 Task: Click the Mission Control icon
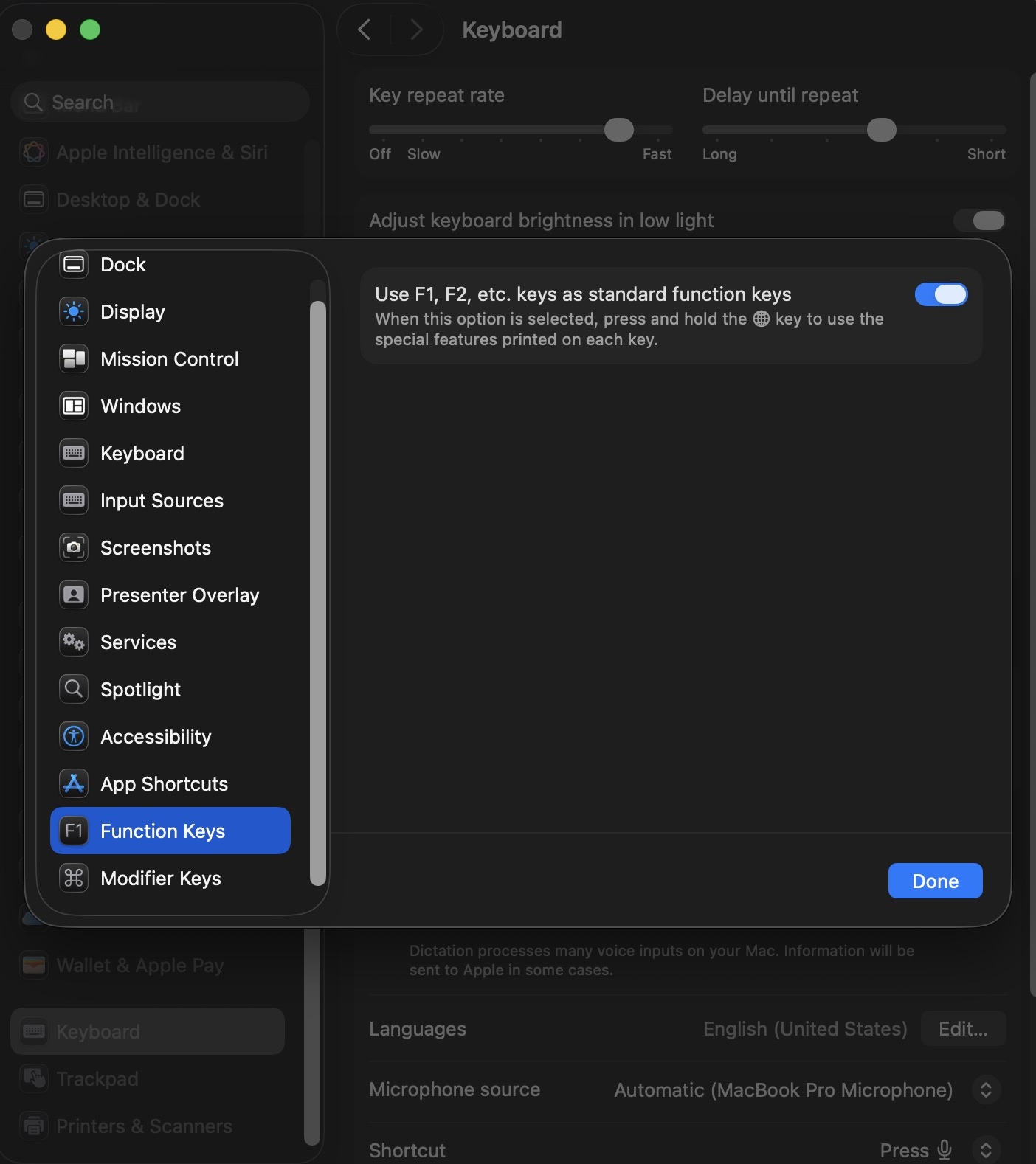point(74,359)
